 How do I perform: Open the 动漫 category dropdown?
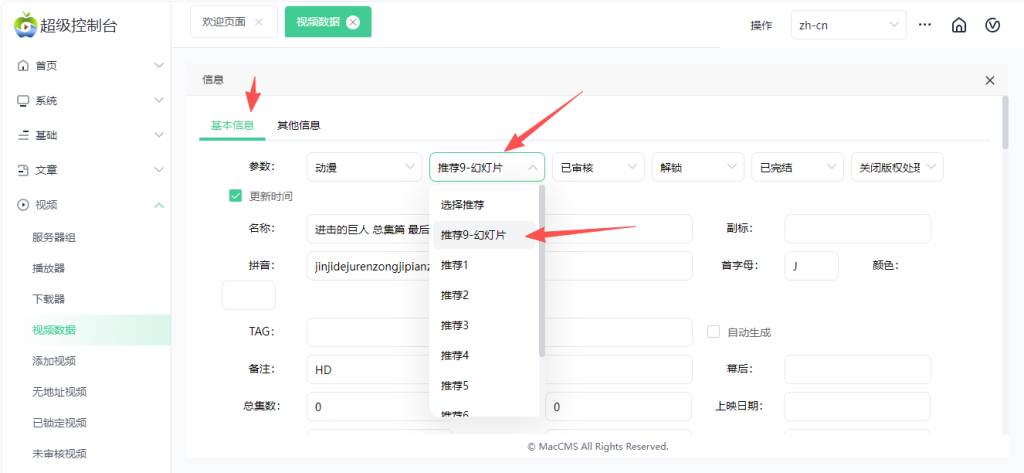coord(364,167)
